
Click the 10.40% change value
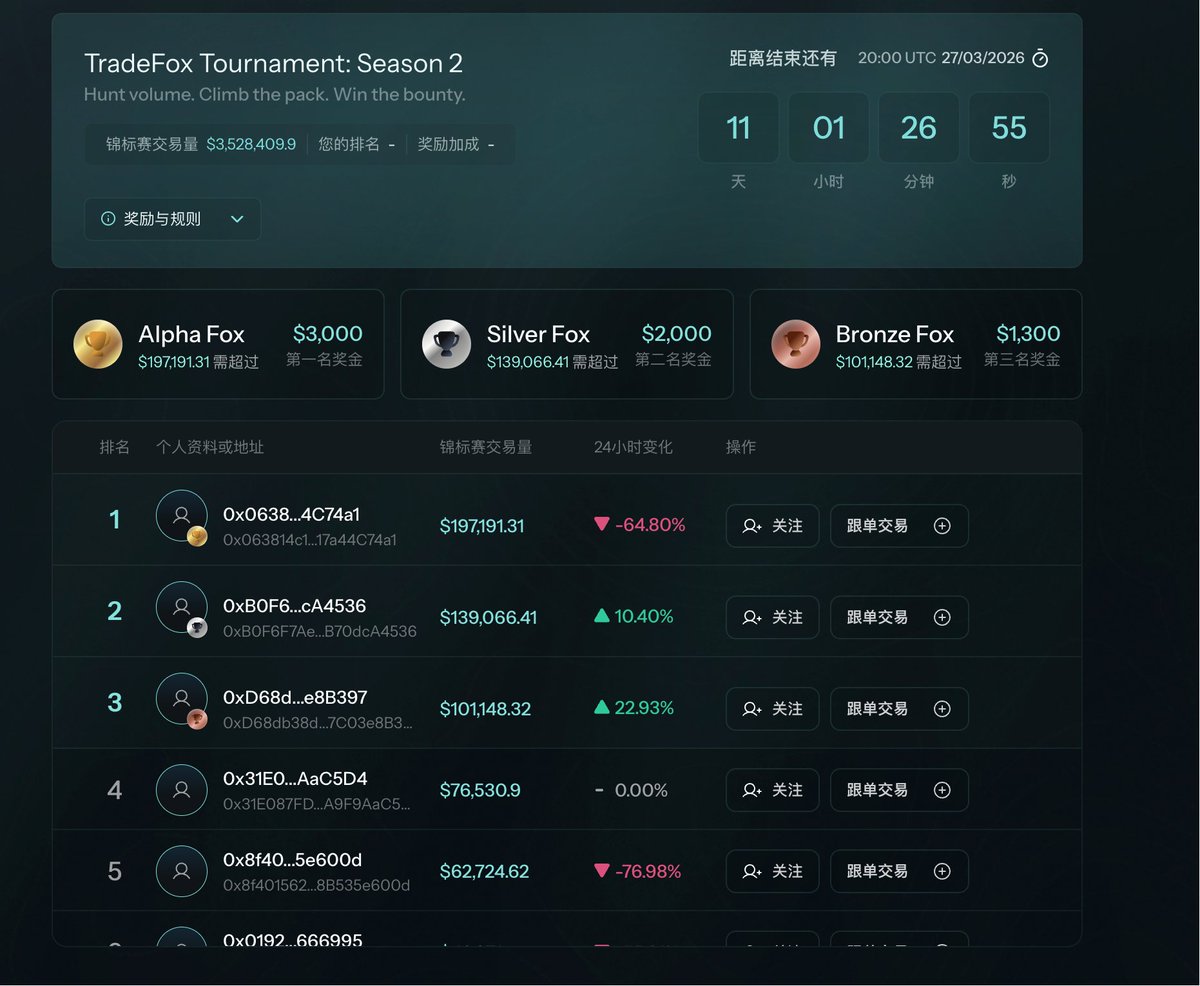coord(644,616)
